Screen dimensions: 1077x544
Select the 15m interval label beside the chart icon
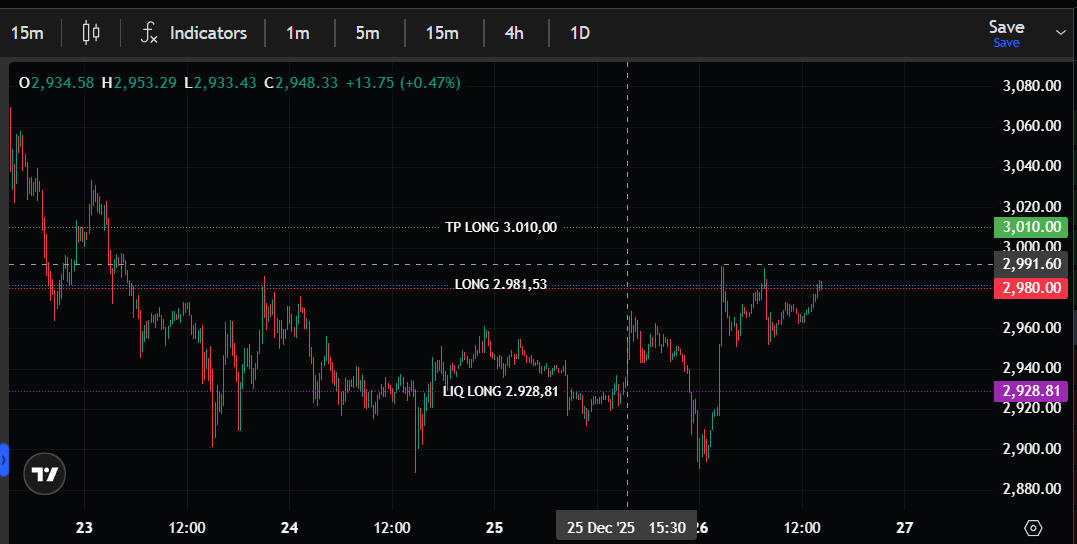click(27, 33)
